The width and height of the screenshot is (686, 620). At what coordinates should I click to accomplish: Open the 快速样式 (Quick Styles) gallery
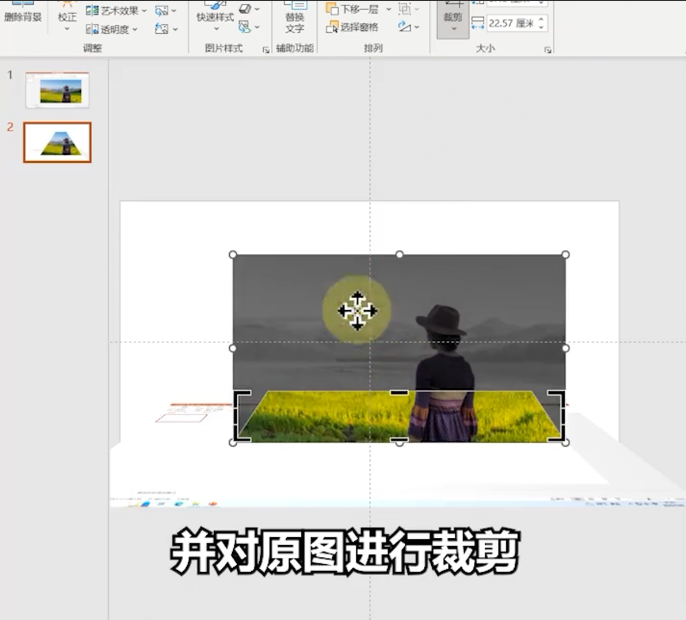[x=215, y=18]
